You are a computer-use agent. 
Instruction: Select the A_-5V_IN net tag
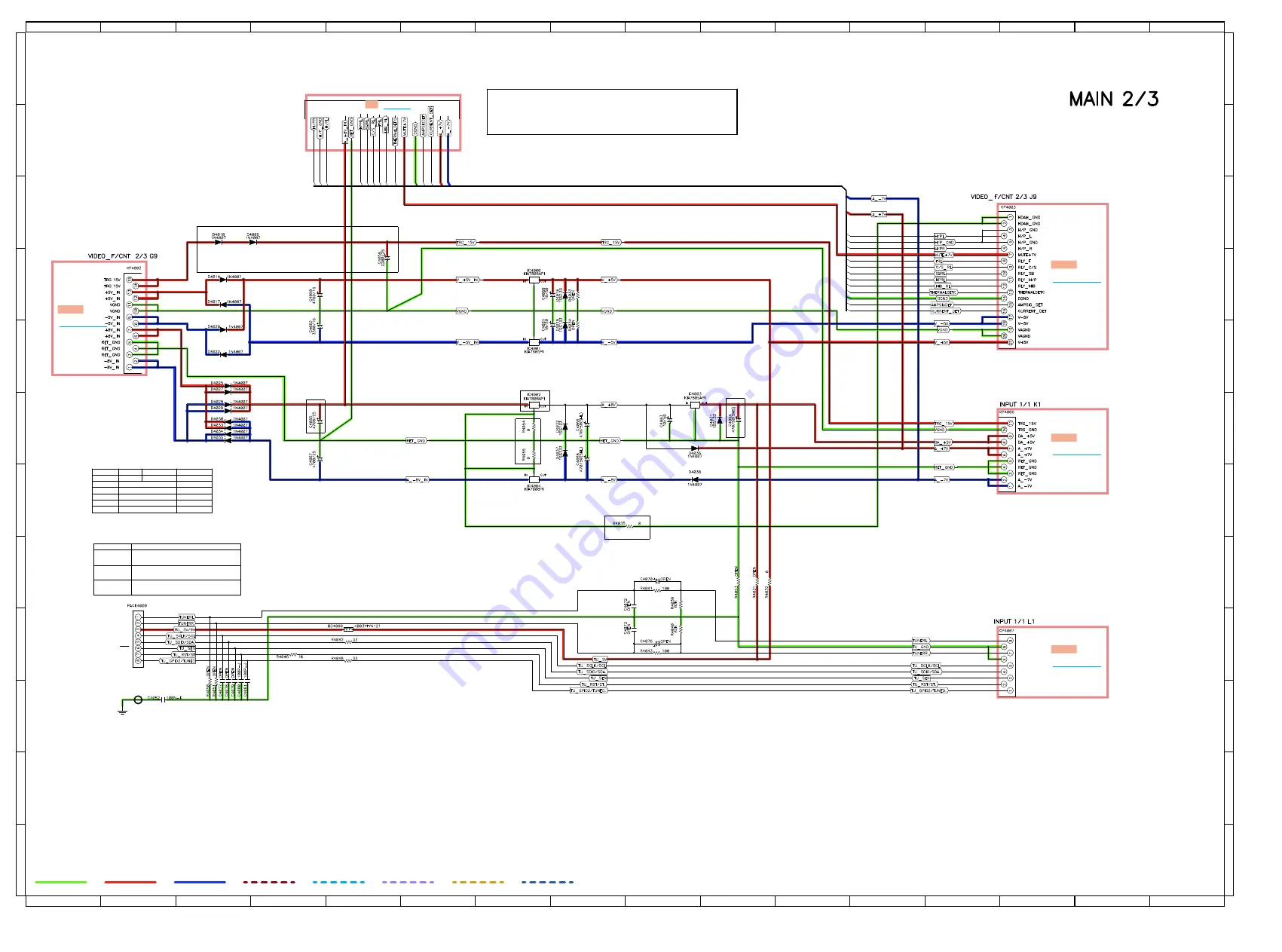[418, 479]
